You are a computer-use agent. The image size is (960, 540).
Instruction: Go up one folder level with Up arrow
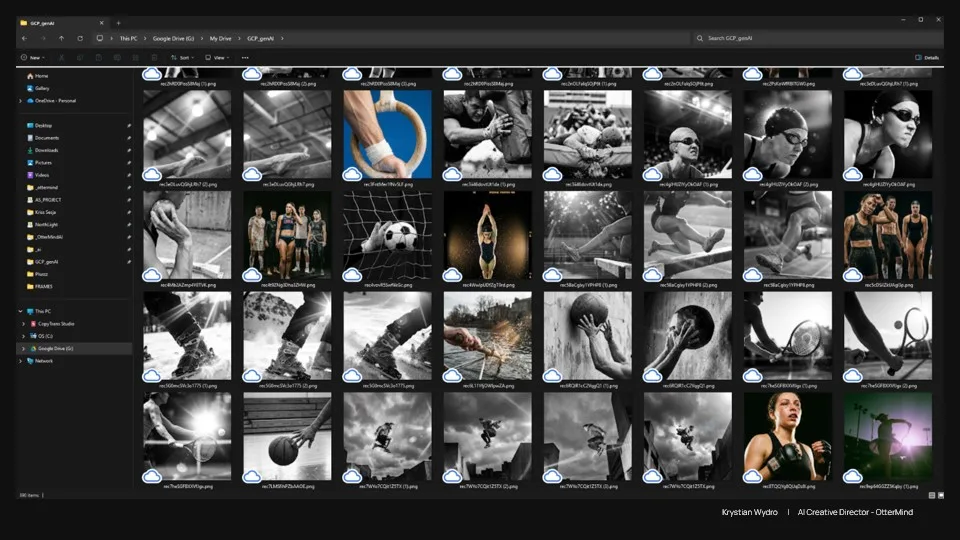(61, 38)
